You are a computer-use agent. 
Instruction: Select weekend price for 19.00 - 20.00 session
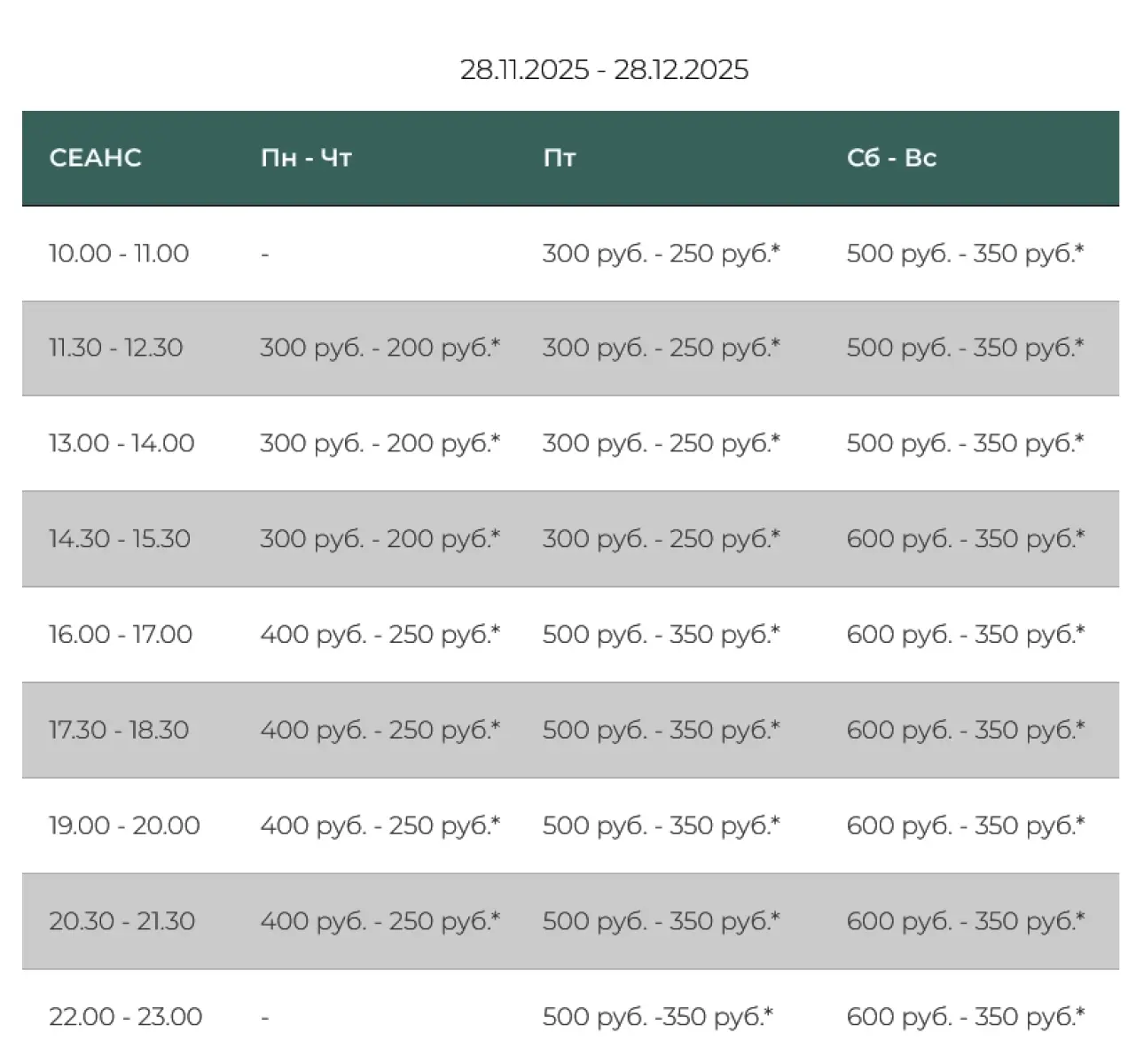point(965,825)
